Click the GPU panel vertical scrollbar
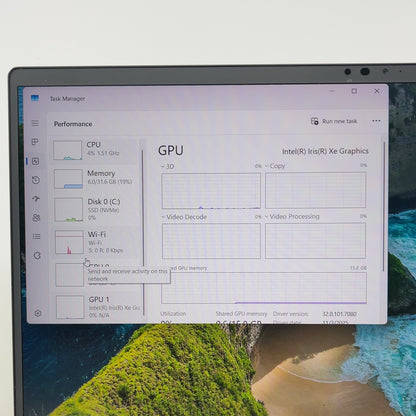This screenshot has height=416, width=416. point(384,206)
